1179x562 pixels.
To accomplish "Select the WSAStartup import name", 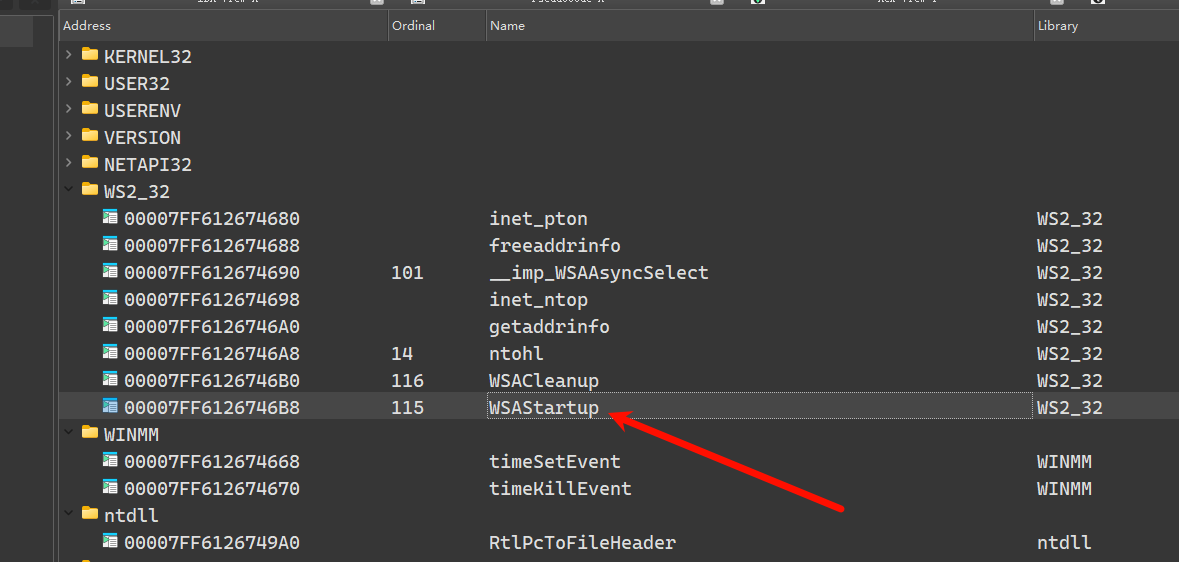I will tap(544, 408).
